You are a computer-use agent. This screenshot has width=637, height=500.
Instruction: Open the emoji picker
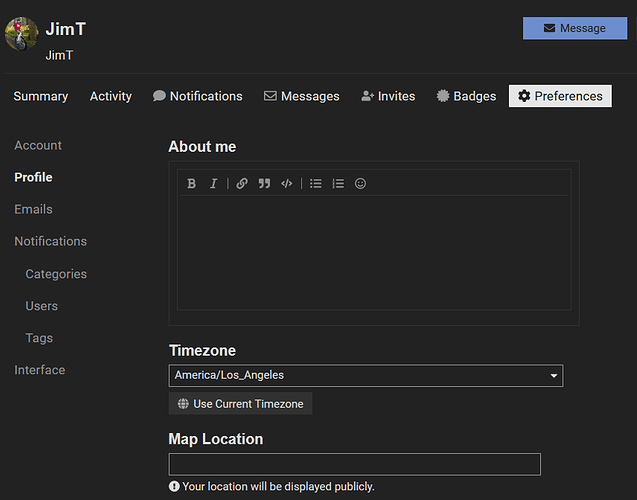click(x=360, y=184)
